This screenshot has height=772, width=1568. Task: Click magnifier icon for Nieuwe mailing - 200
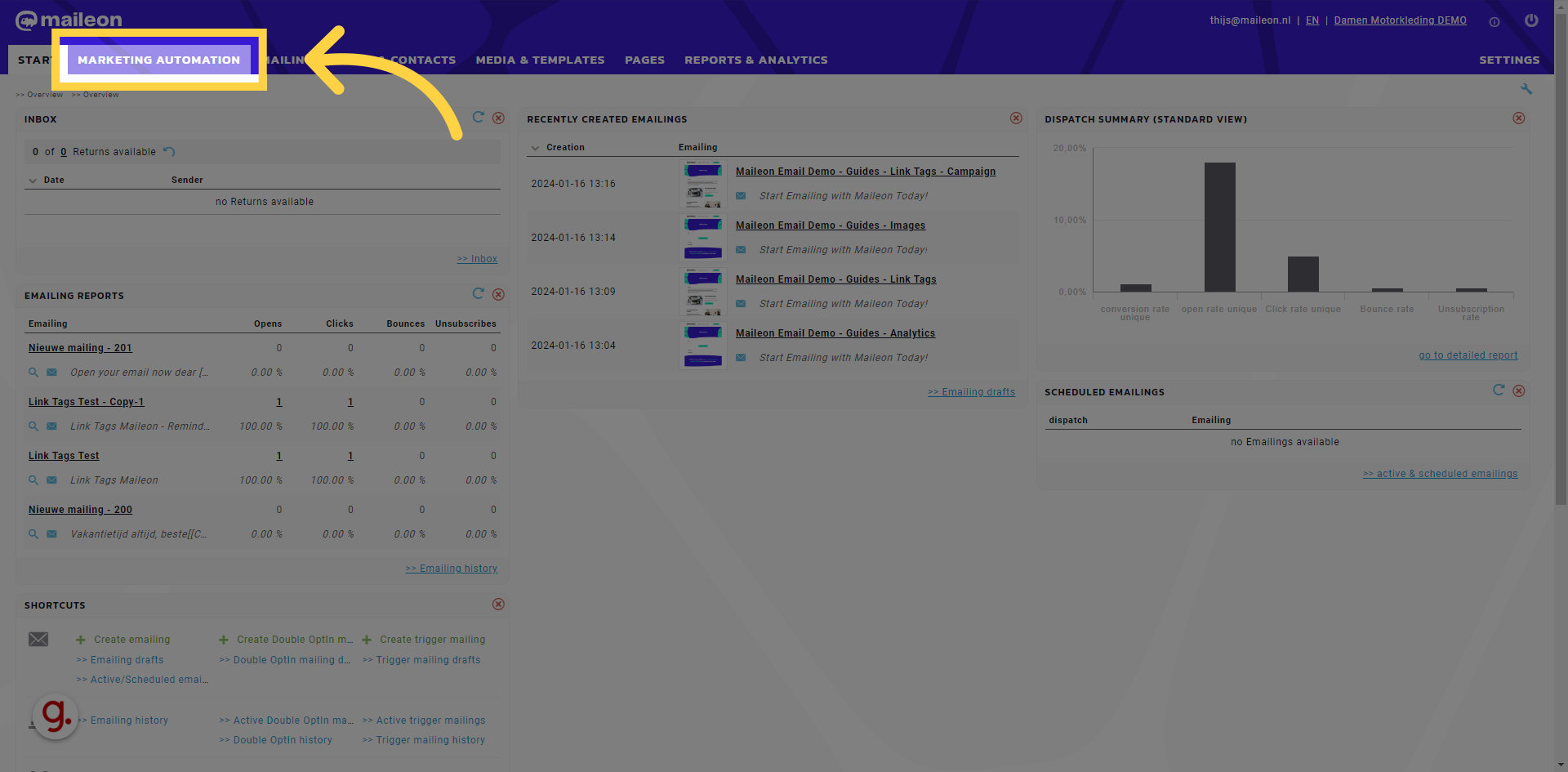(x=33, y=533)
